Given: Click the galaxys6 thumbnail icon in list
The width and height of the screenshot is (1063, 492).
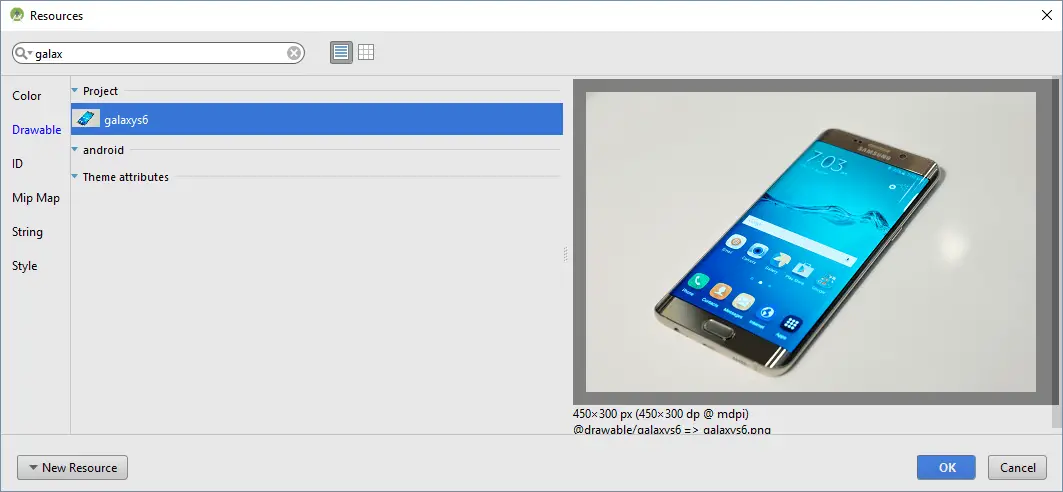Looking at the screenshot, I should tap(87, 119).
